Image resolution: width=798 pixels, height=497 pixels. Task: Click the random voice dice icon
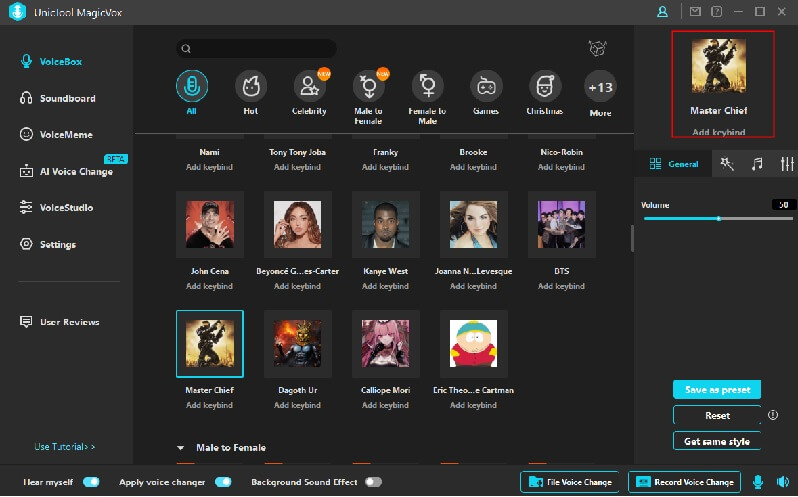click(x=597, y=48)
